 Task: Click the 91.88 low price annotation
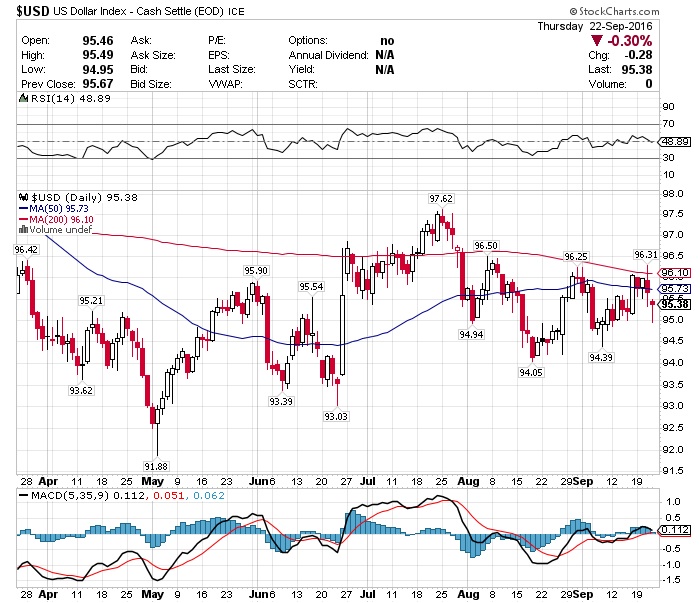tap(155, 465)
